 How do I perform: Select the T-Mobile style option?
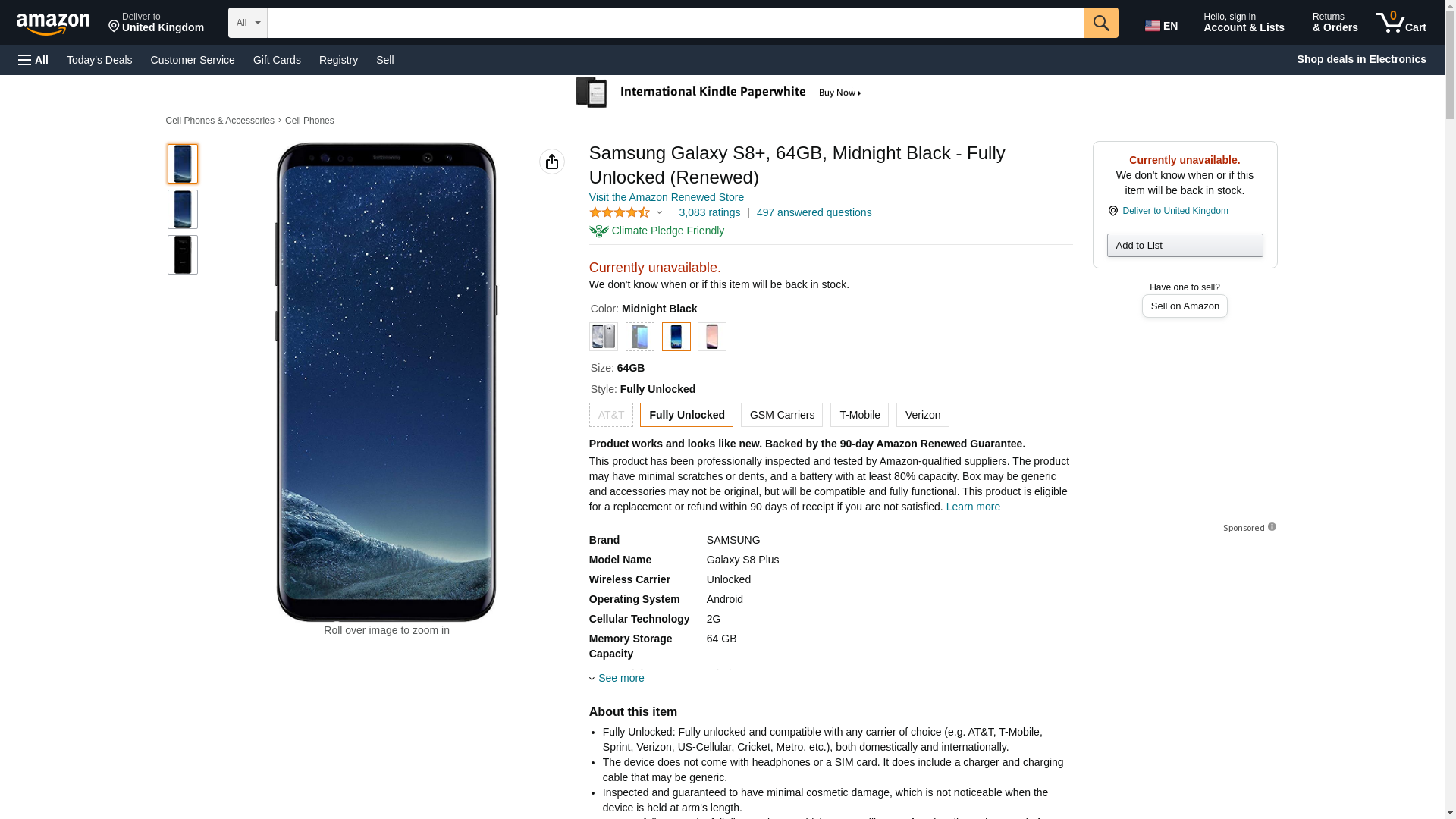[859, 415]
